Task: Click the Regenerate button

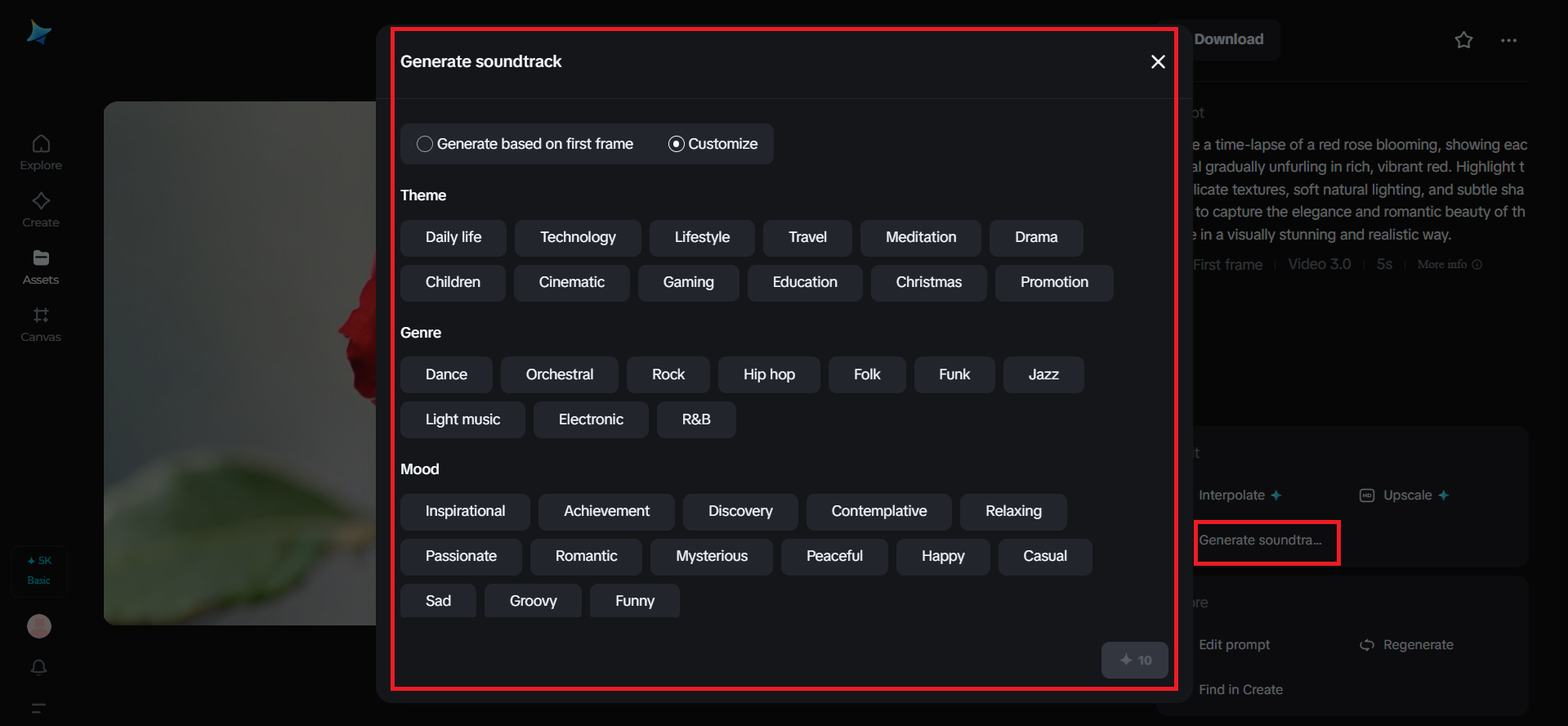Action: pos(1408,645)
